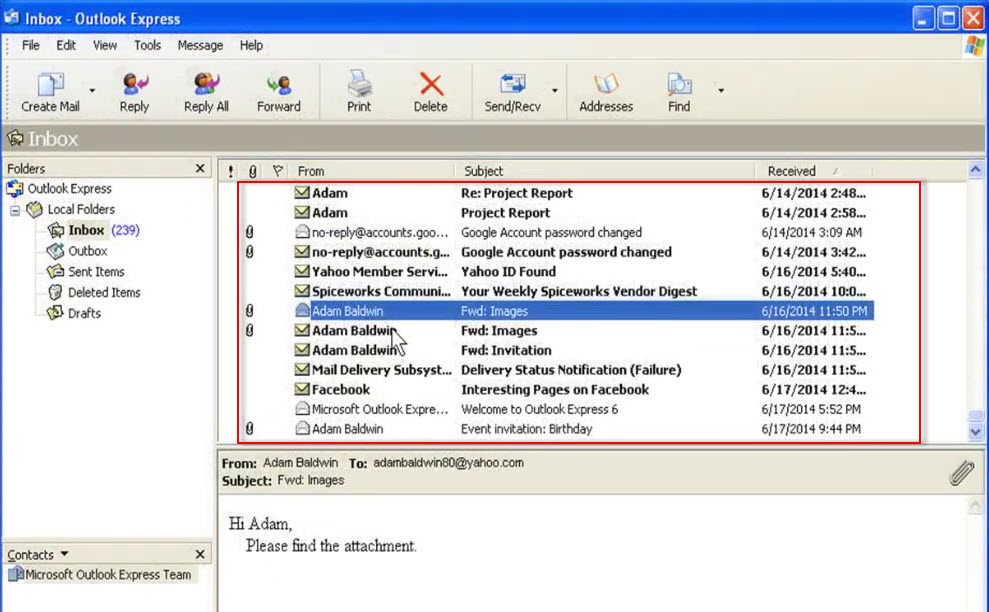Click the open-envelope icon of Welcome message
Viewport: 989px width, 612px height.
[302, 408]
